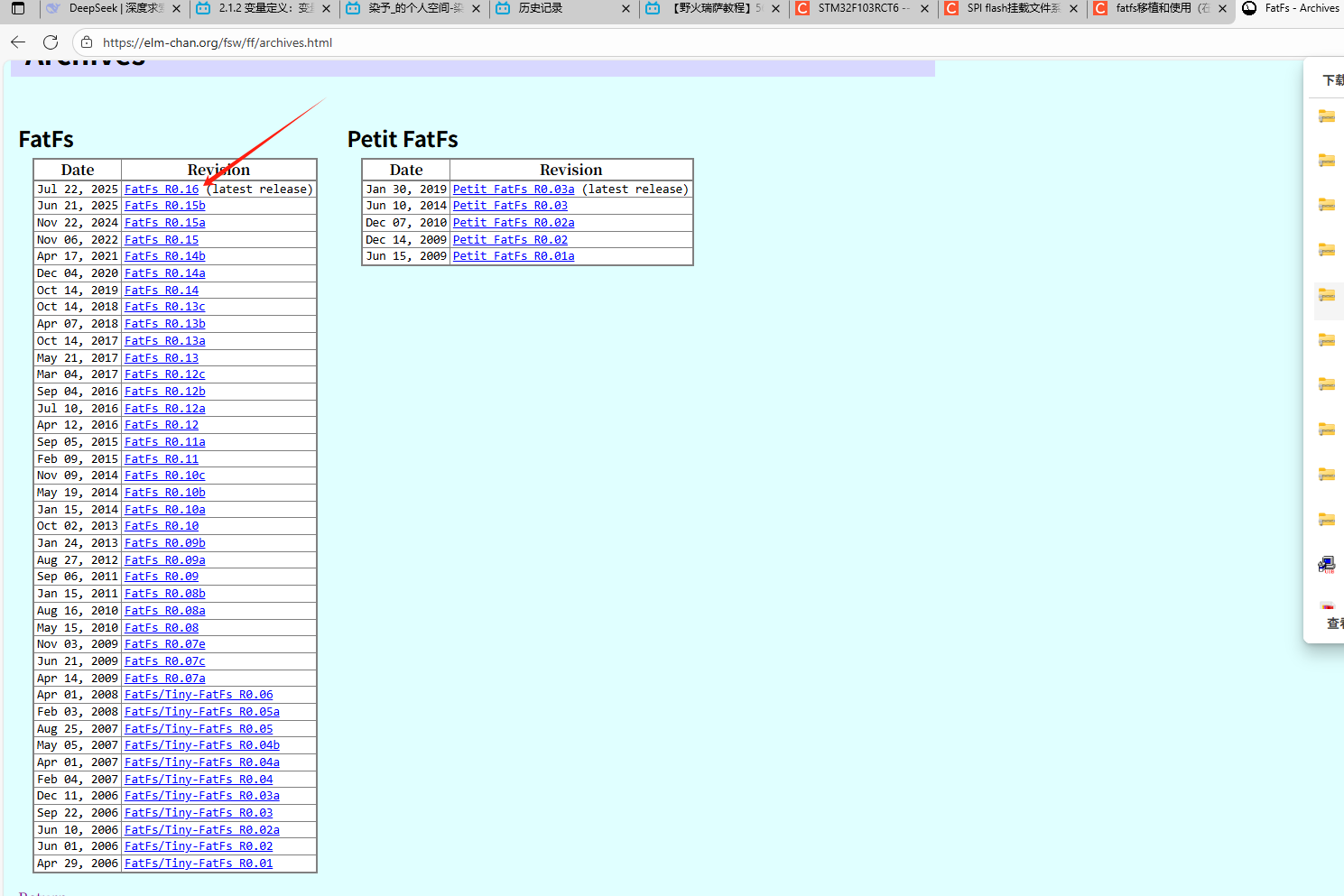Image resolution: width=1344 pixels, height=896 pixels.
Task: Open FatFs/Tiny-FatFs R0.03a link
Action: coord(202,796)
